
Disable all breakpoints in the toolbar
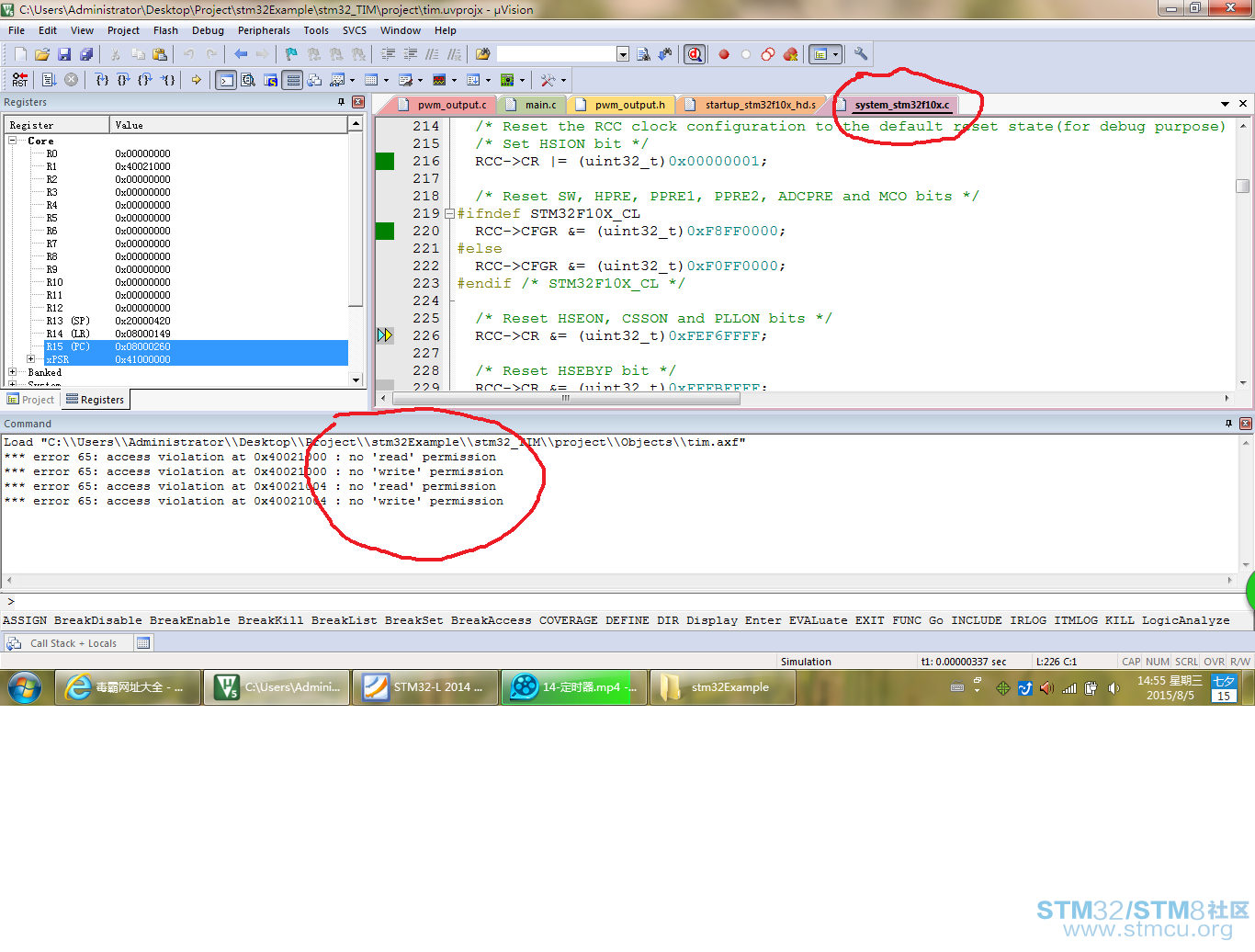(768, 54)
